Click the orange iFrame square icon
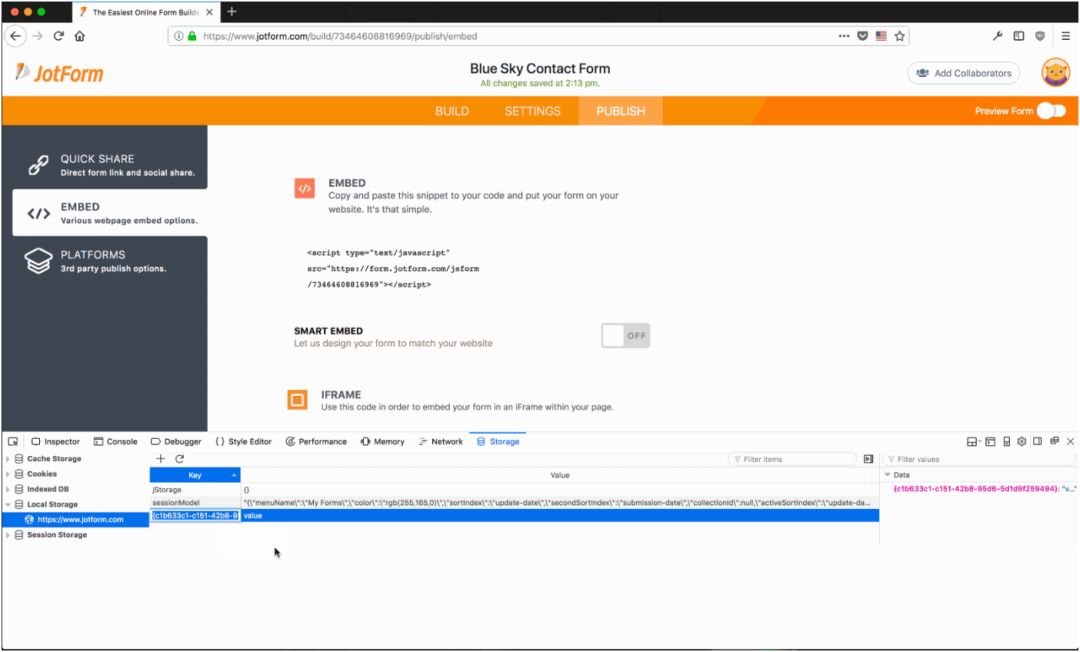Image resolution: width=1080 pixels, height=652 pixels. [x=298, y=399]
